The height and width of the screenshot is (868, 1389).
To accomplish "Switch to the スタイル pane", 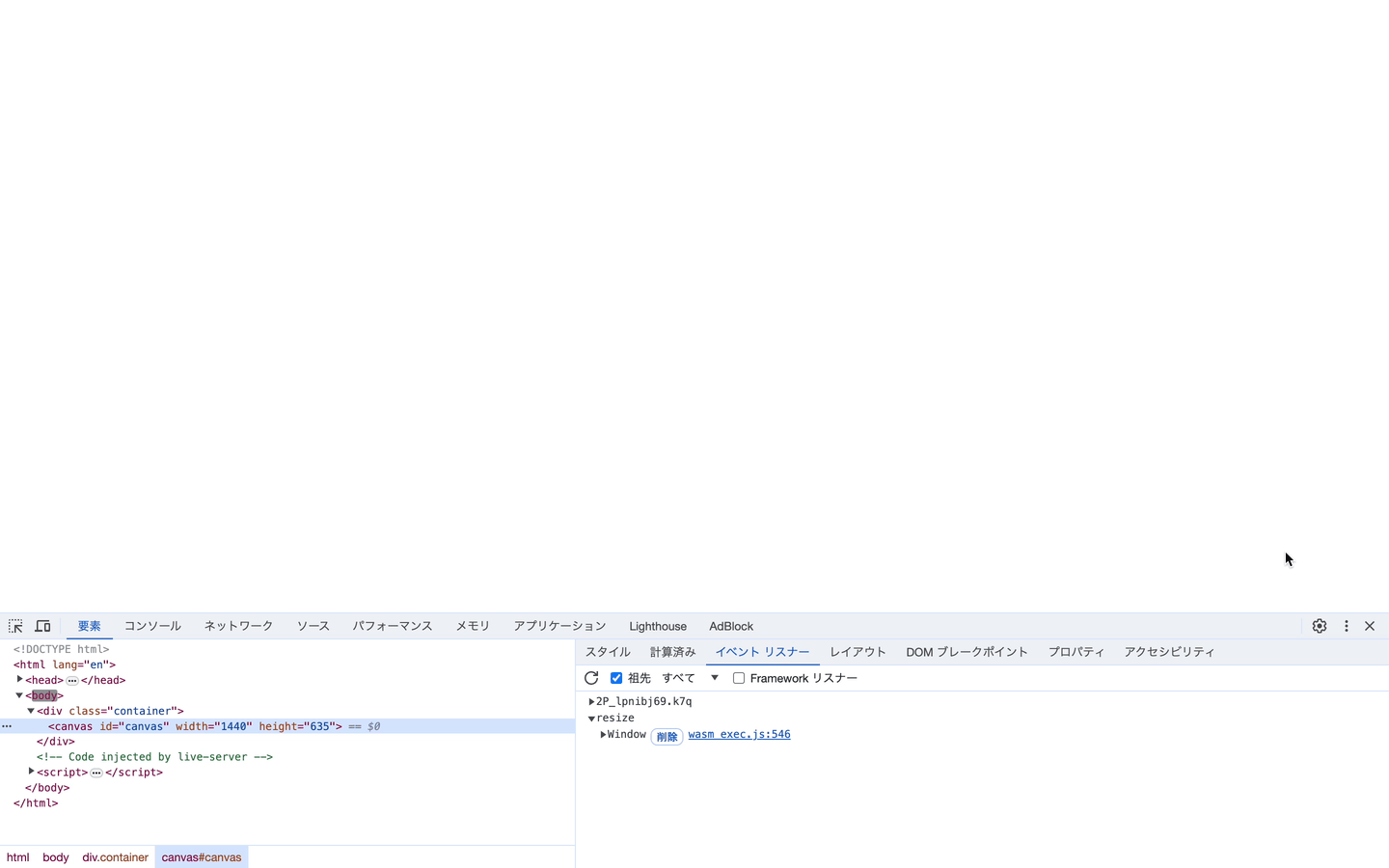I will tap(608, 652).
